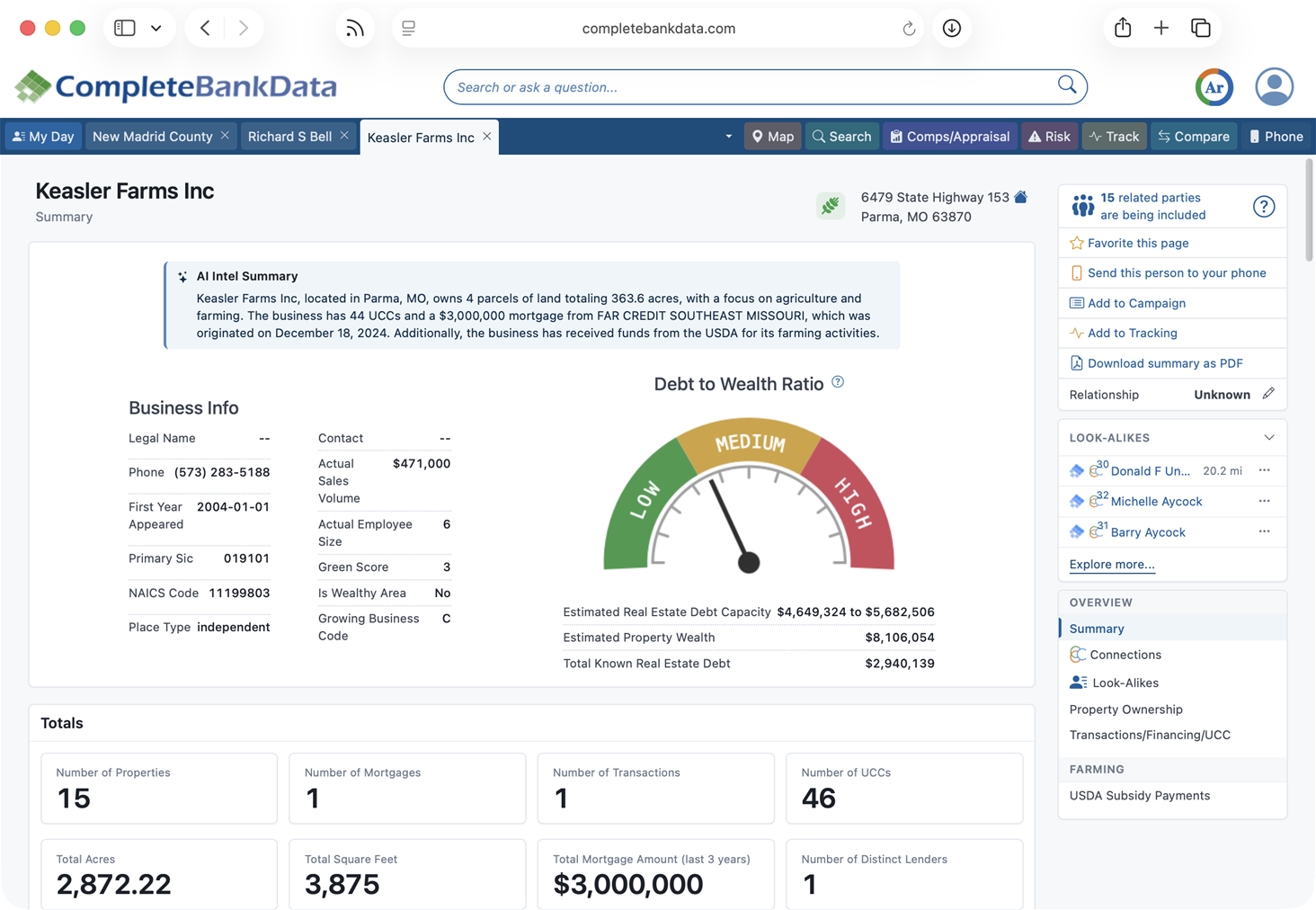This screenshot has width=1316, height=910.
Task: Show Safari tab overview icon
Action: [1201, 28]
